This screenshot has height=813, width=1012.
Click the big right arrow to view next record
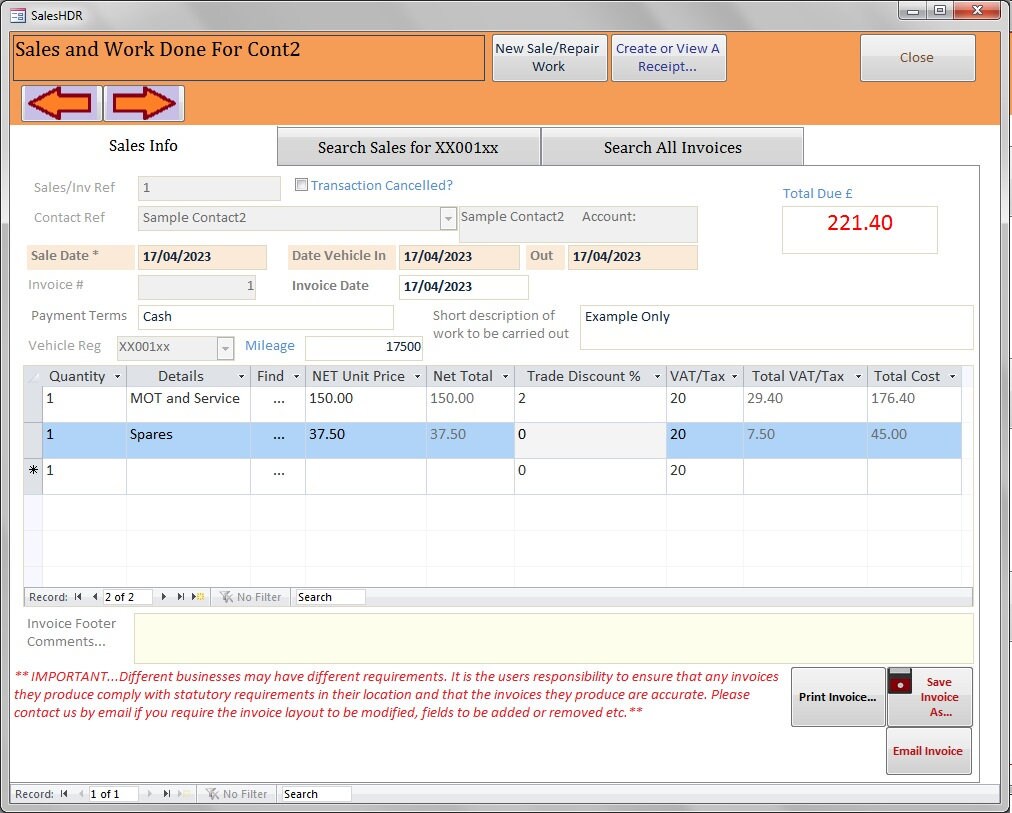(141, 103)
